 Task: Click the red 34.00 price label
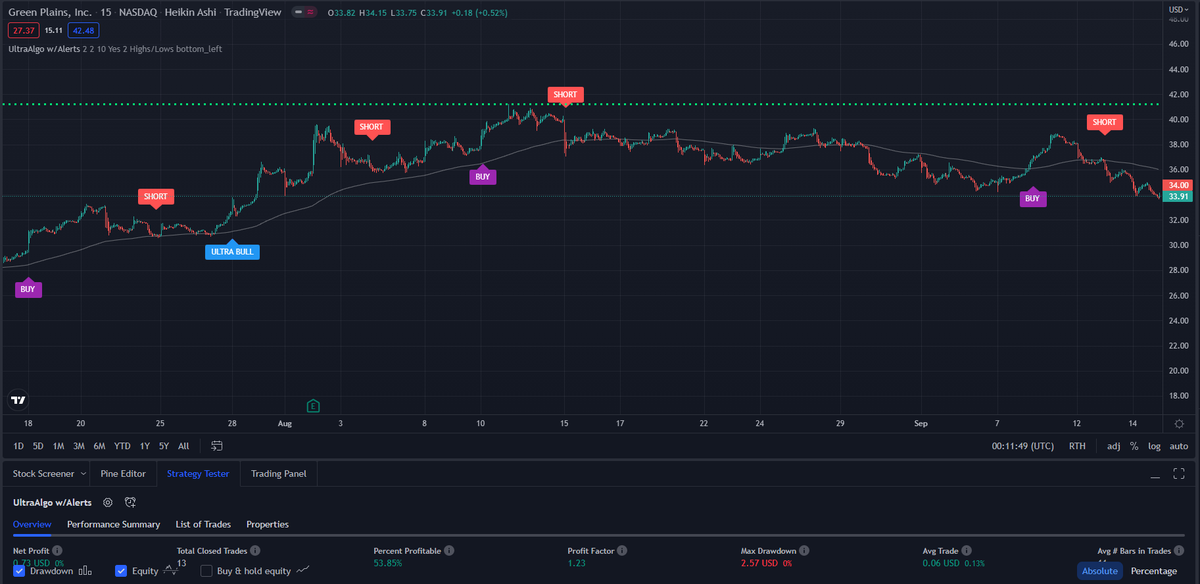(1179, 185)
